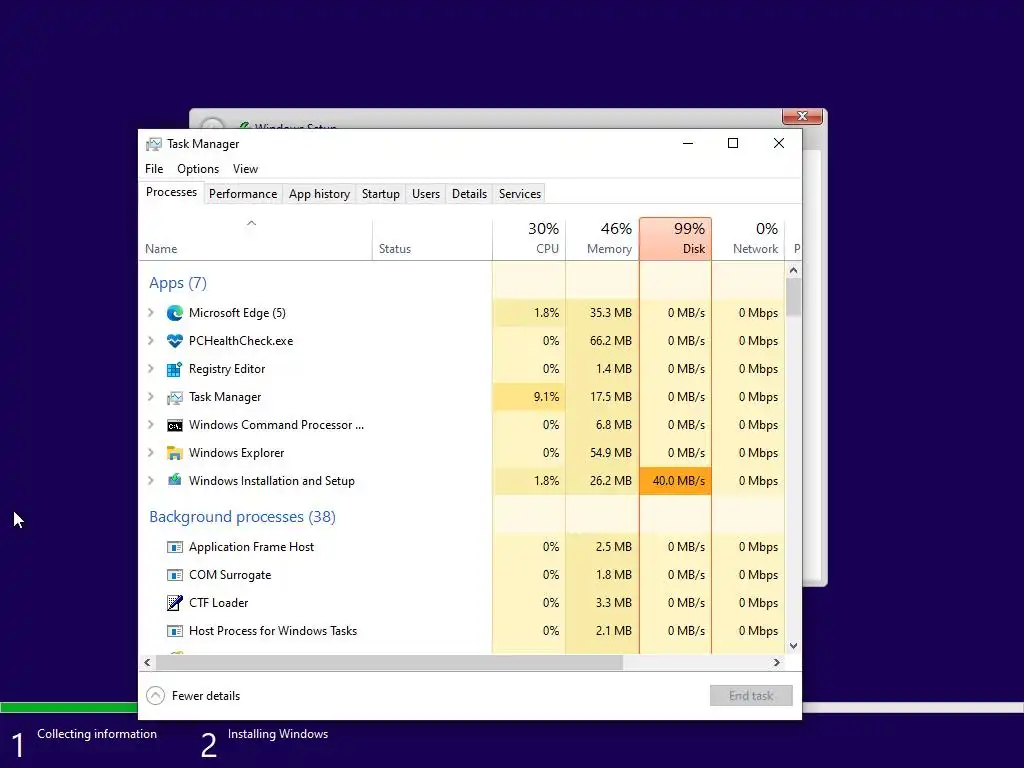Switch to the Details tab
The width and height of the screenshot is (1024, 768).
click(470, 194)
